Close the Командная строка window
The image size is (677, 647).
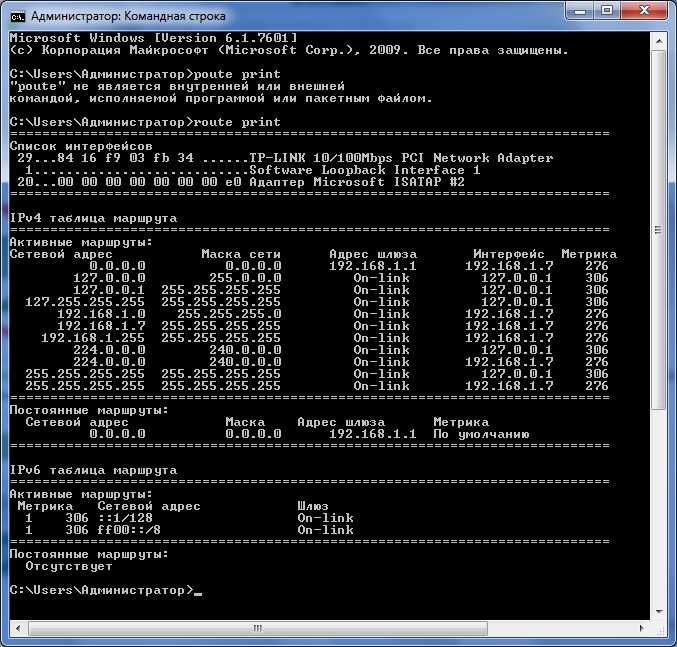(644, 10)
